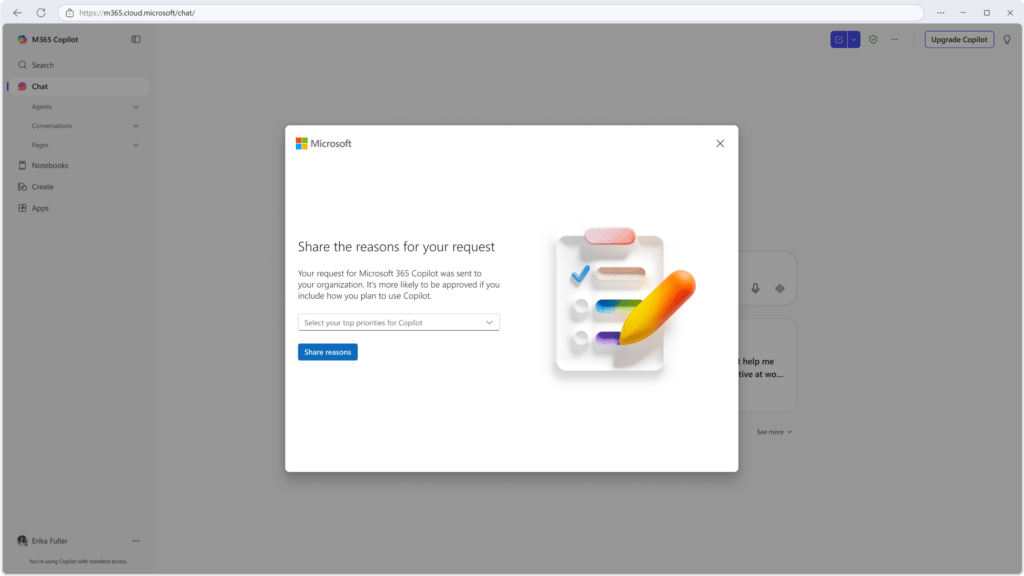The image size is (1024, 576).
Task: Select Chat in the left sidebar
Action: [40, 85]
